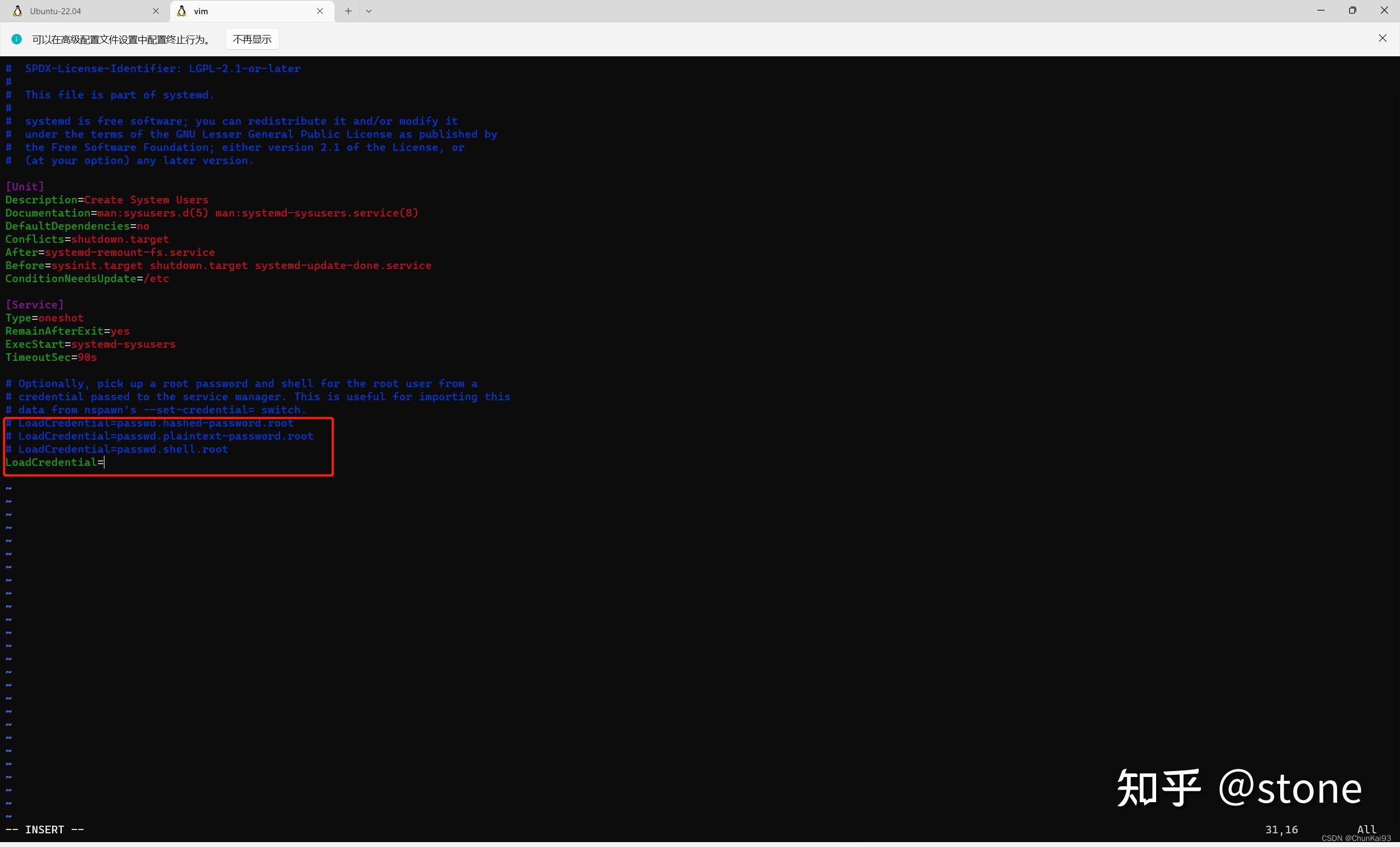This screenshot has width=1400, height=847.
Task: Click the 'data from nspawn's --set-credential' comment
Action: 156,410
